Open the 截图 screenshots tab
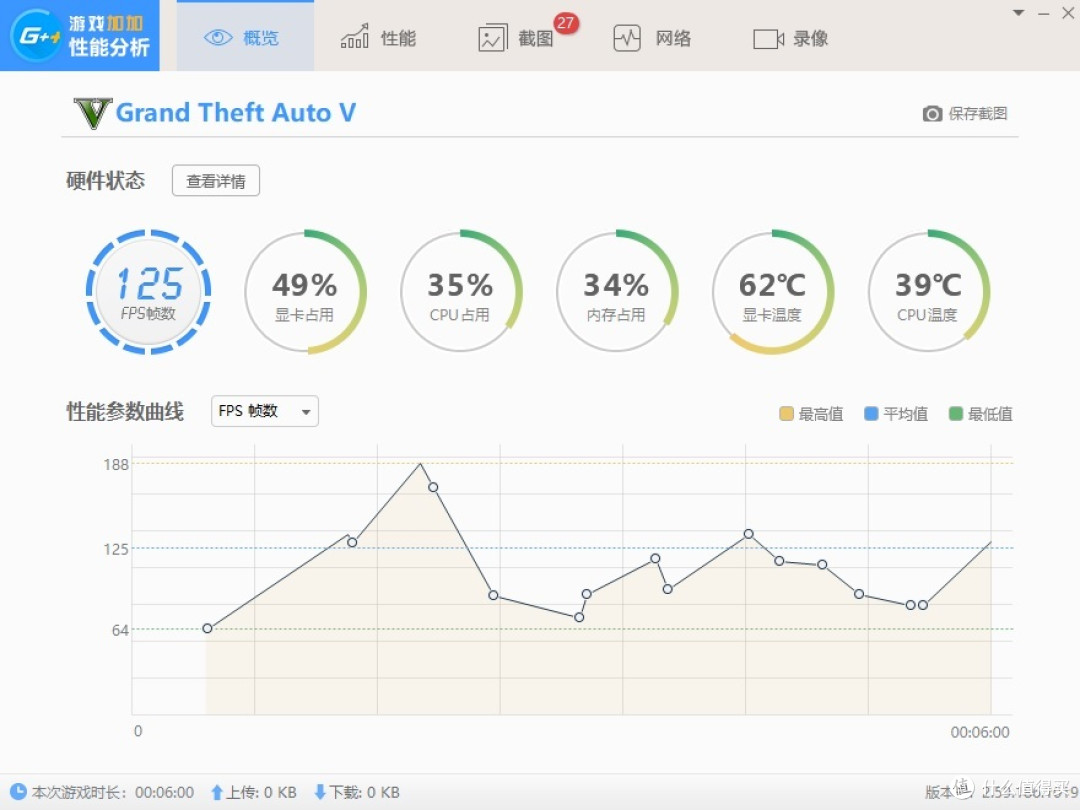The width and height of the screenshot is (1080, 810). point(516,37)
